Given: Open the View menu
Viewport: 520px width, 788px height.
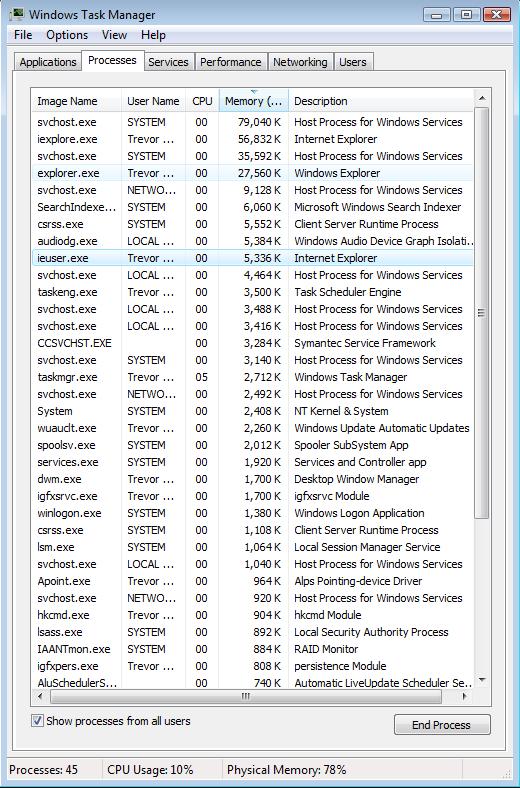Looking at the screenshot, I should (114, 35).
